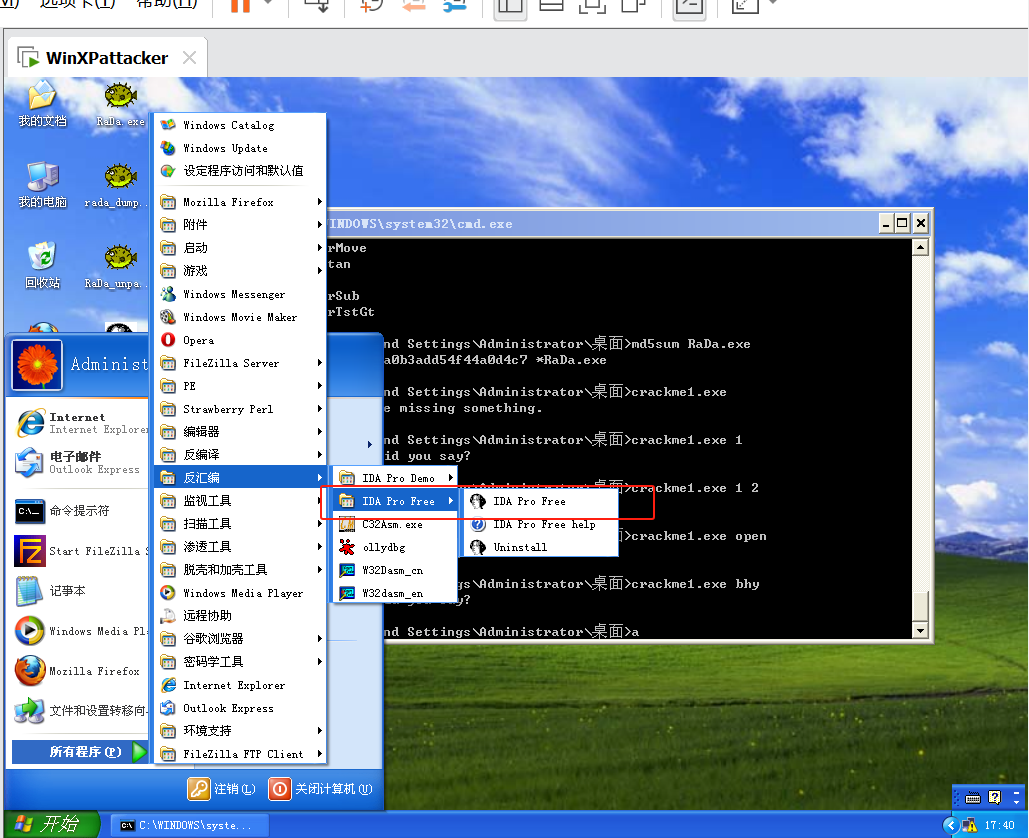
Task: Open IDA Pro Free help entry
Action: (541, 524)
